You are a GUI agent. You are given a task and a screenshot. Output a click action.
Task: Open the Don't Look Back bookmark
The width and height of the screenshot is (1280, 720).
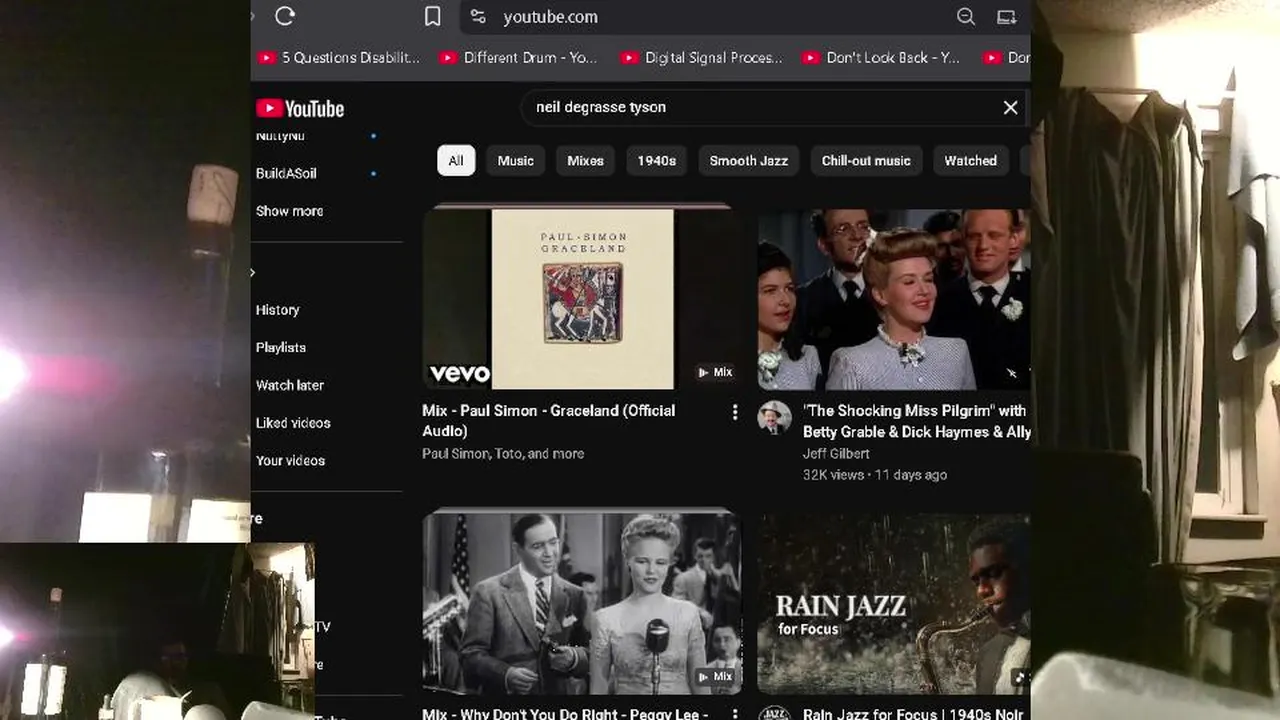click(x=882, y=58)
